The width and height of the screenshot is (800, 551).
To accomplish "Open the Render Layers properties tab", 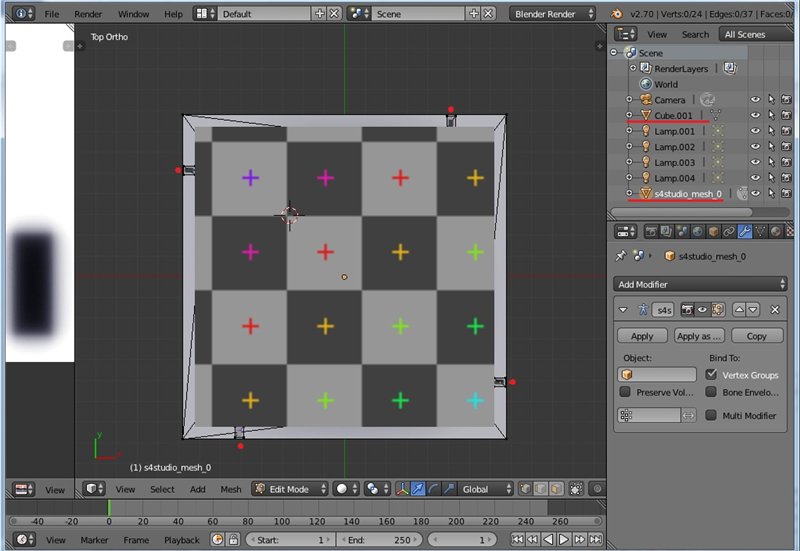I will point(666,232).
